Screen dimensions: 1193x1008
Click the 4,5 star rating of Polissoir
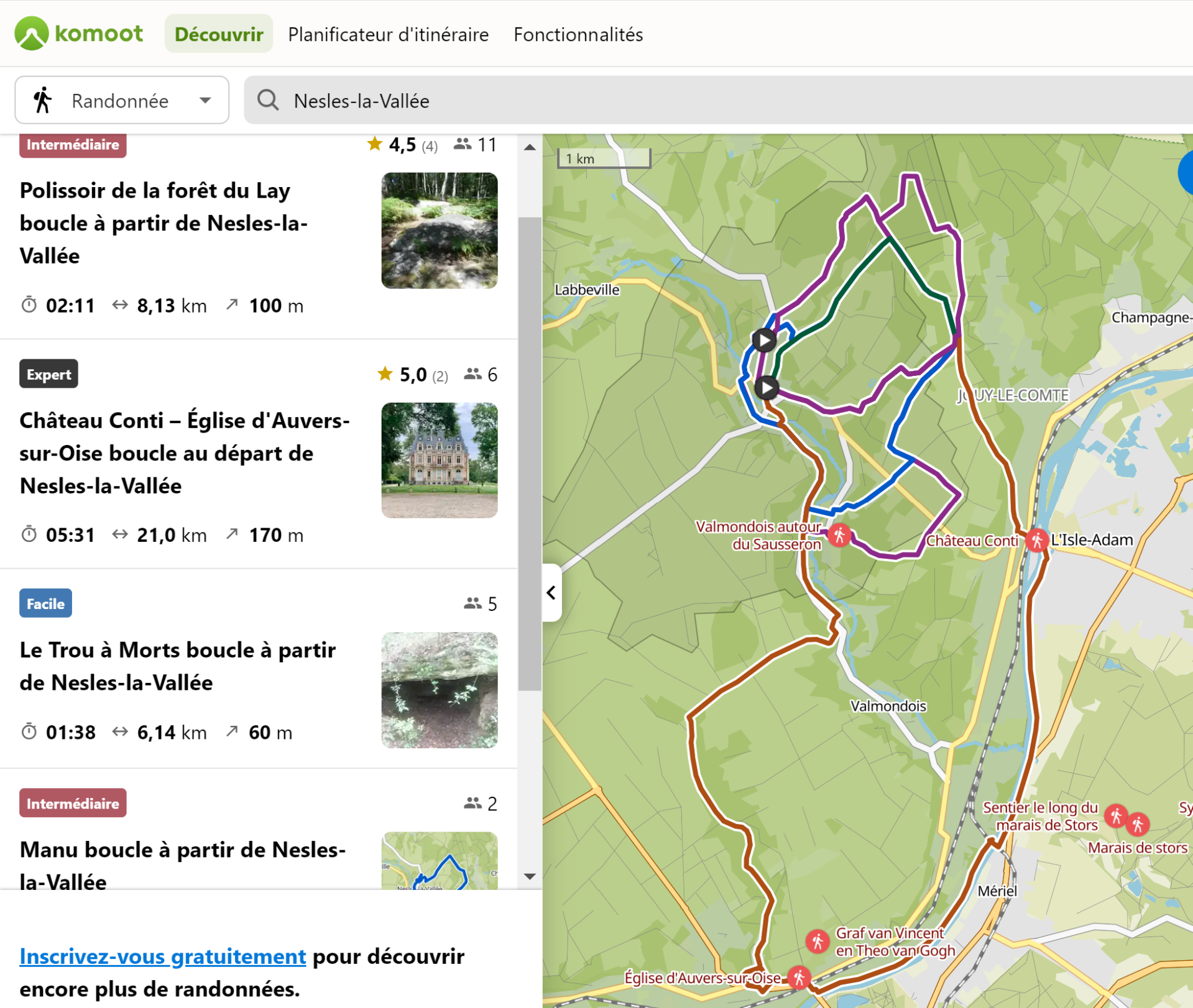tap(403, 145)
